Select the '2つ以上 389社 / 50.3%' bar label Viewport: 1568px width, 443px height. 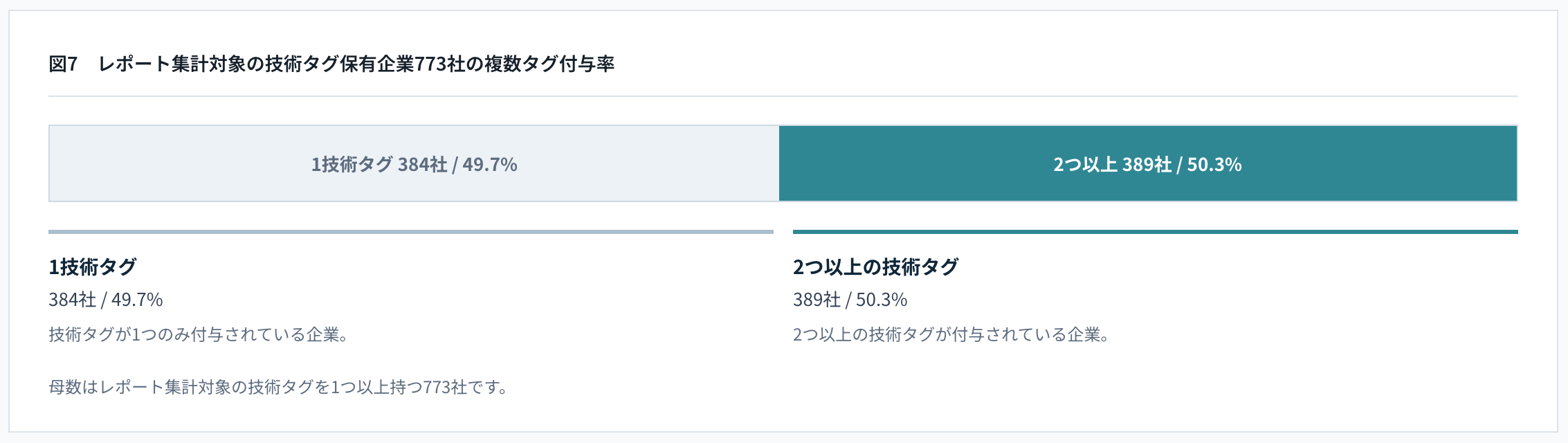(1147, 165)
